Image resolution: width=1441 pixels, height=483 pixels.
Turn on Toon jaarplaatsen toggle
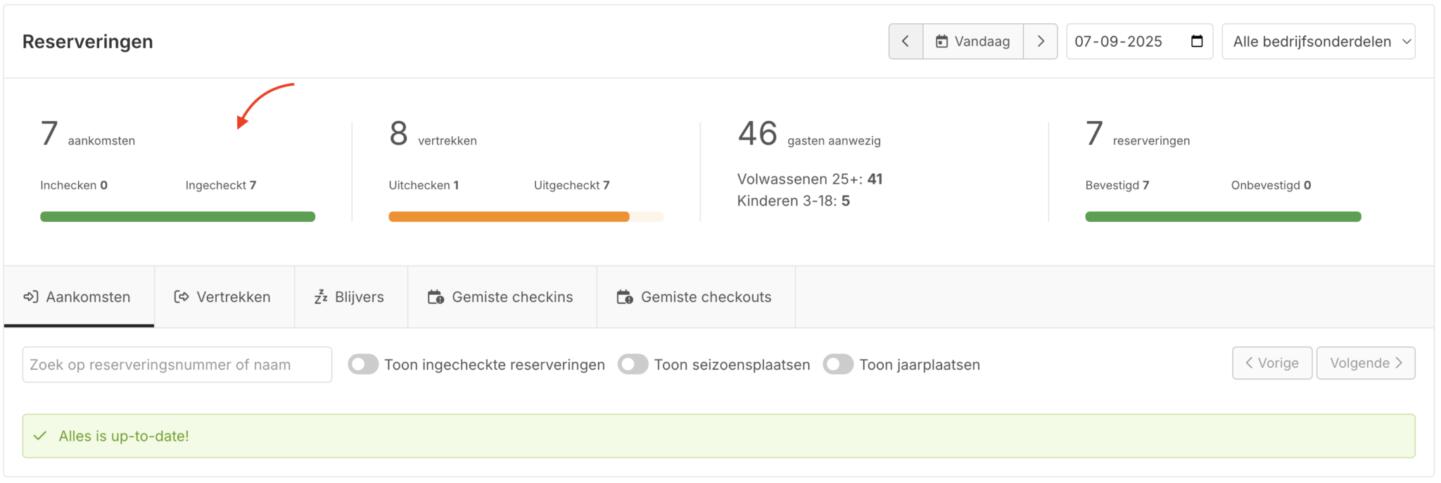(x=838, y=365)
